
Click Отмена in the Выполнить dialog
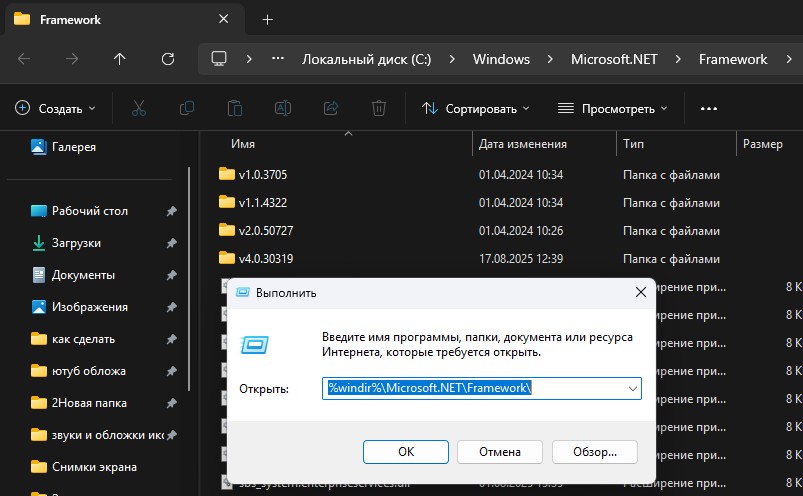click(500, 452)
